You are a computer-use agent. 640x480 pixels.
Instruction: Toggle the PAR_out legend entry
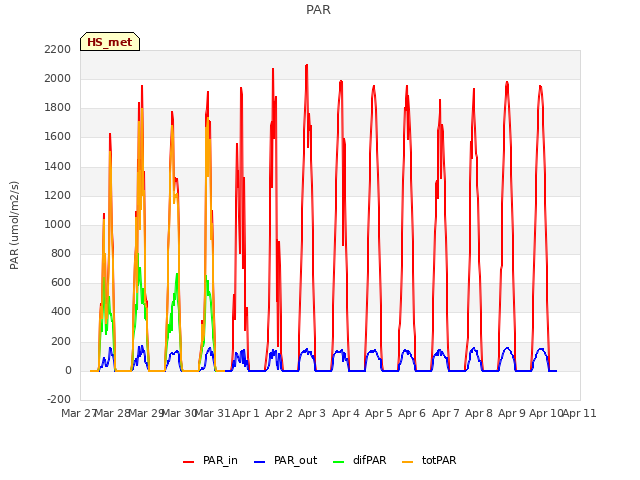click(x=285, y=460)
